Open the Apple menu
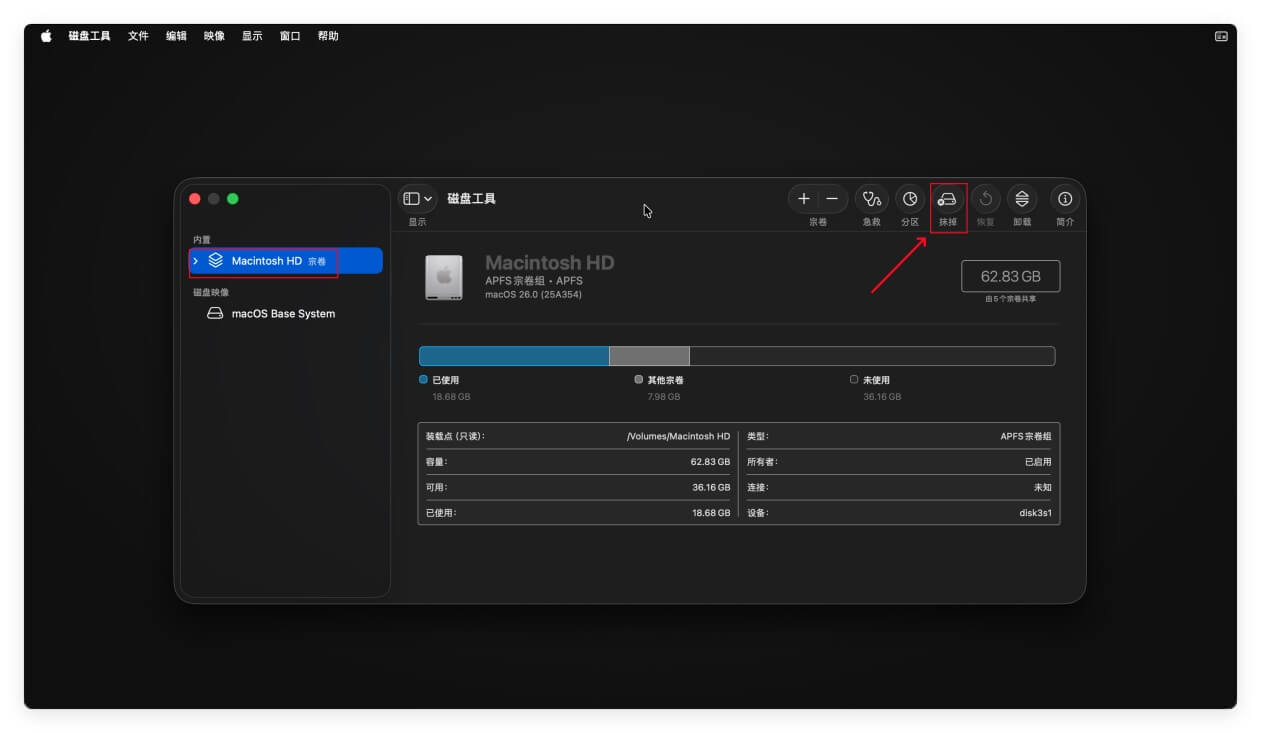 46,36
